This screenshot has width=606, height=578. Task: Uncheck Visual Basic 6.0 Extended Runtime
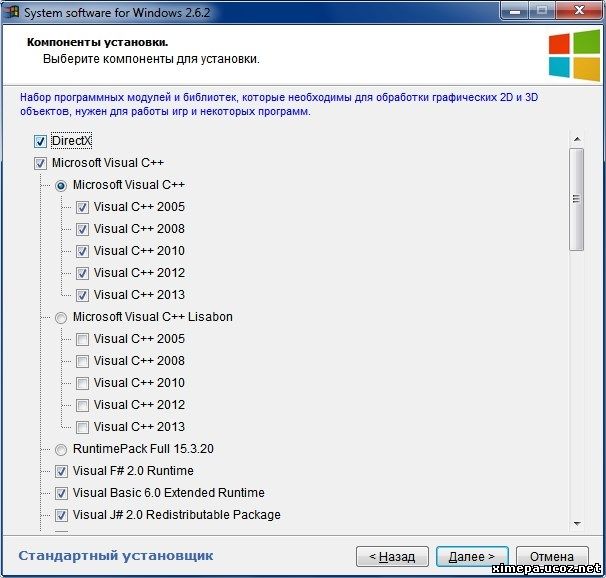tap(62, 493)
